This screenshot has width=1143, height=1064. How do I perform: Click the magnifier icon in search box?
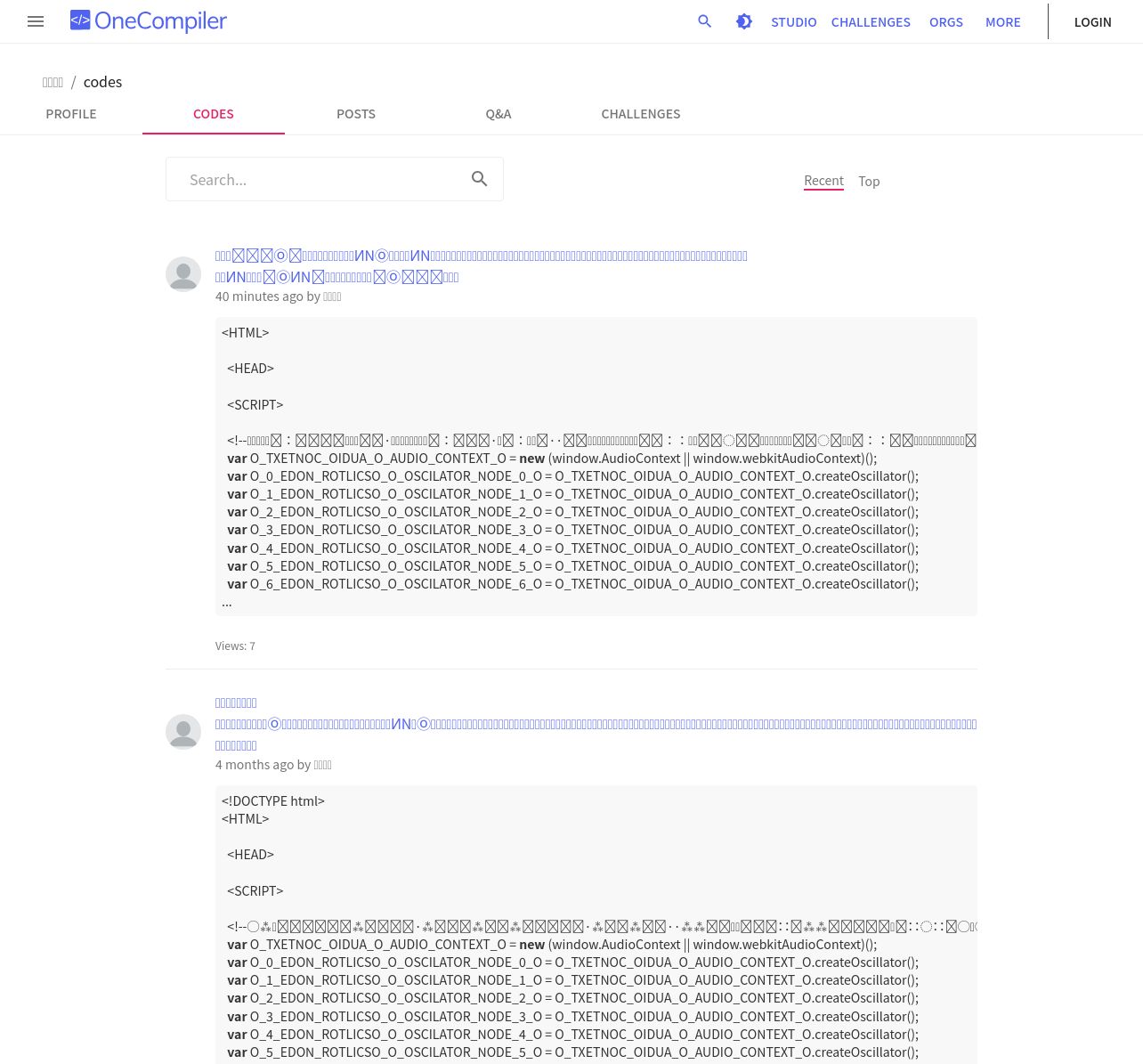pos(480,179)
